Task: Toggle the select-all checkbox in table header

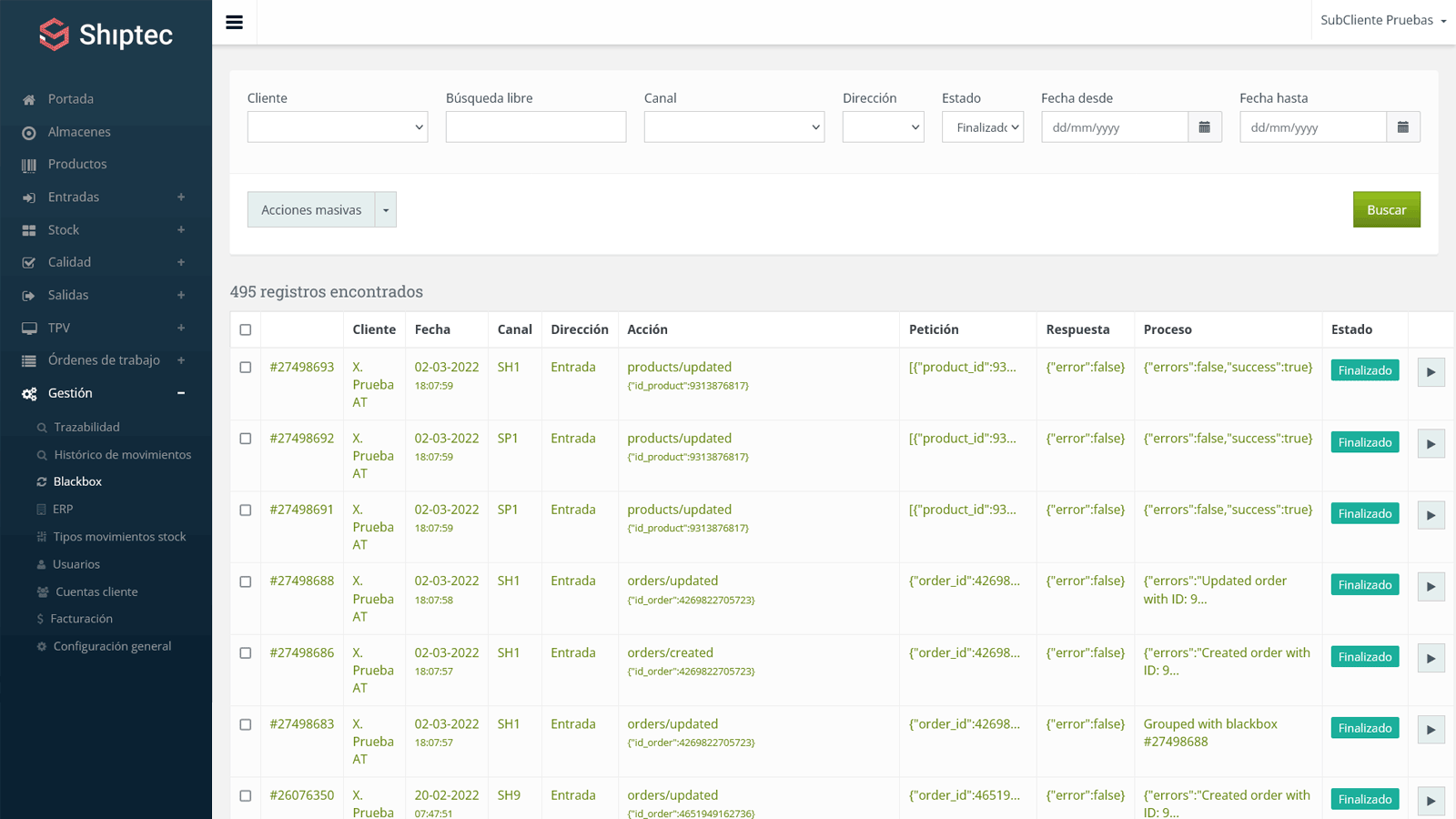Action: click(246, 329)
